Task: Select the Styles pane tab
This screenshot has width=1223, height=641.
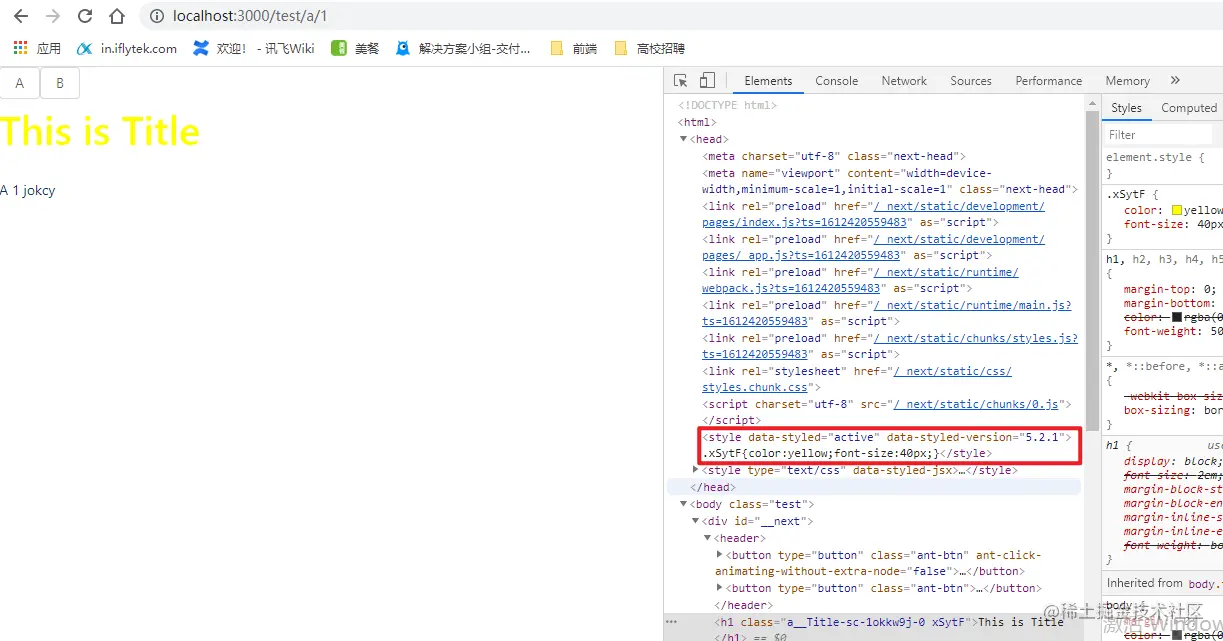Action: 1126,108
